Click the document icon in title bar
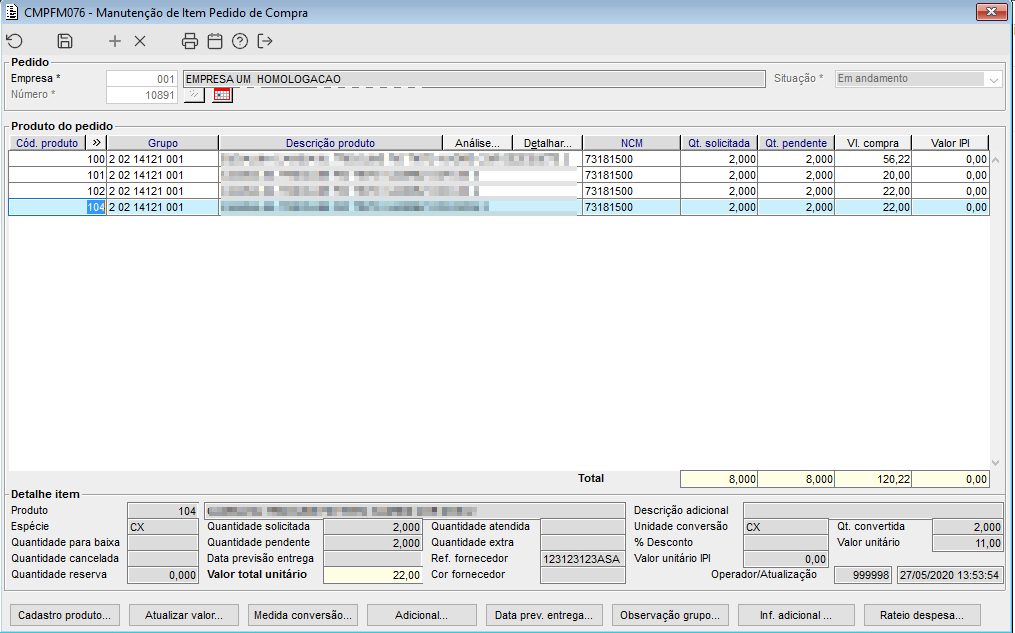This screenshot has width=1015, height=633. [x=12, y=12]
